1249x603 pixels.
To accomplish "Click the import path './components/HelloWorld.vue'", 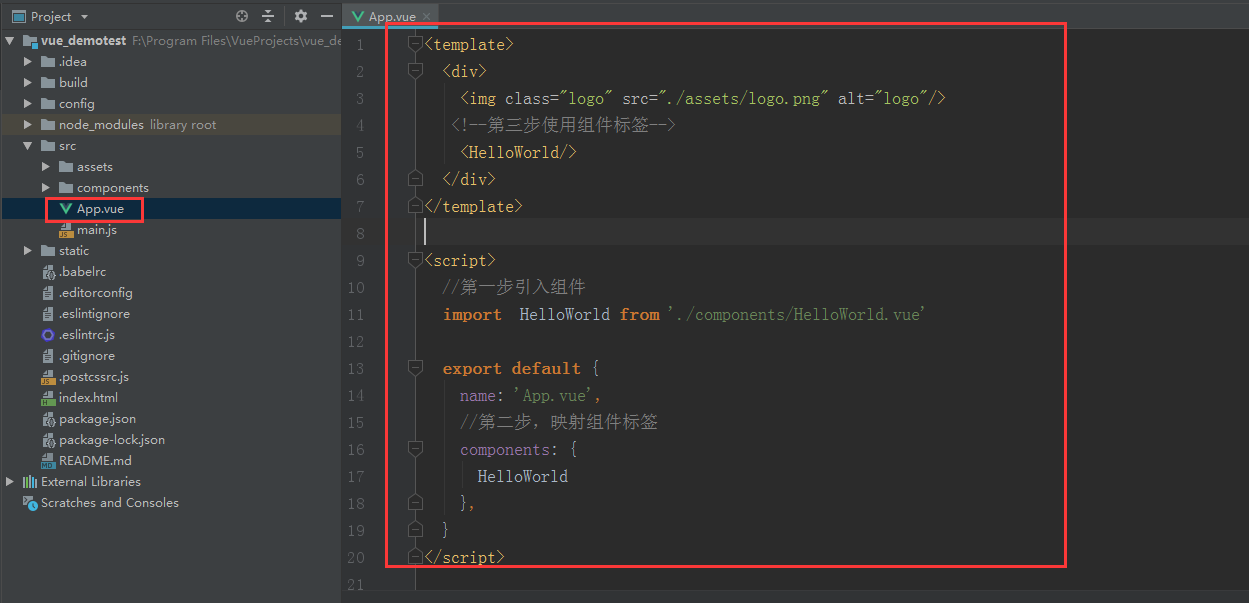I will click(796, 314).
